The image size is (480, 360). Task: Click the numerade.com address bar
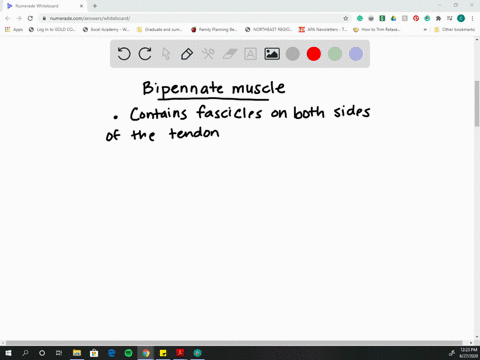[195, 18]
